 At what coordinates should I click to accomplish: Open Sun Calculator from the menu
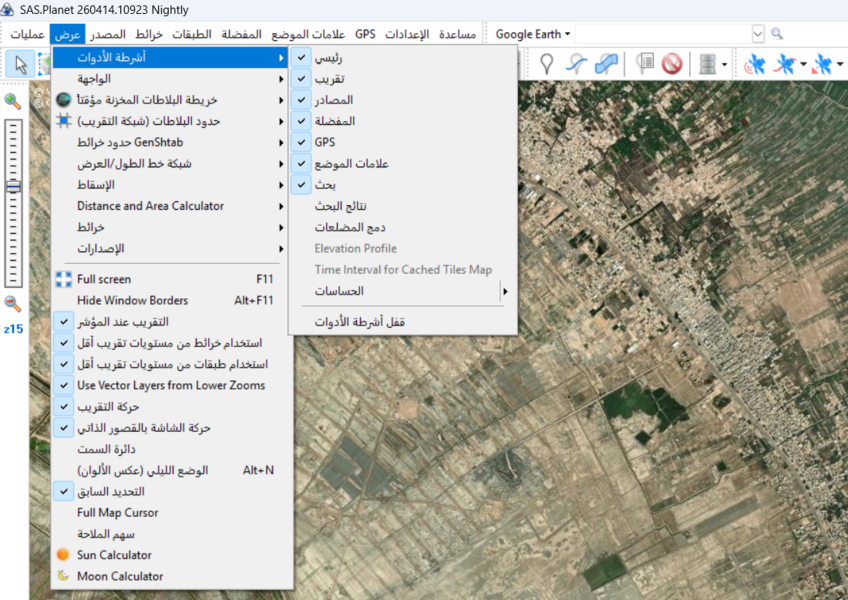click(x=114, y=555)
